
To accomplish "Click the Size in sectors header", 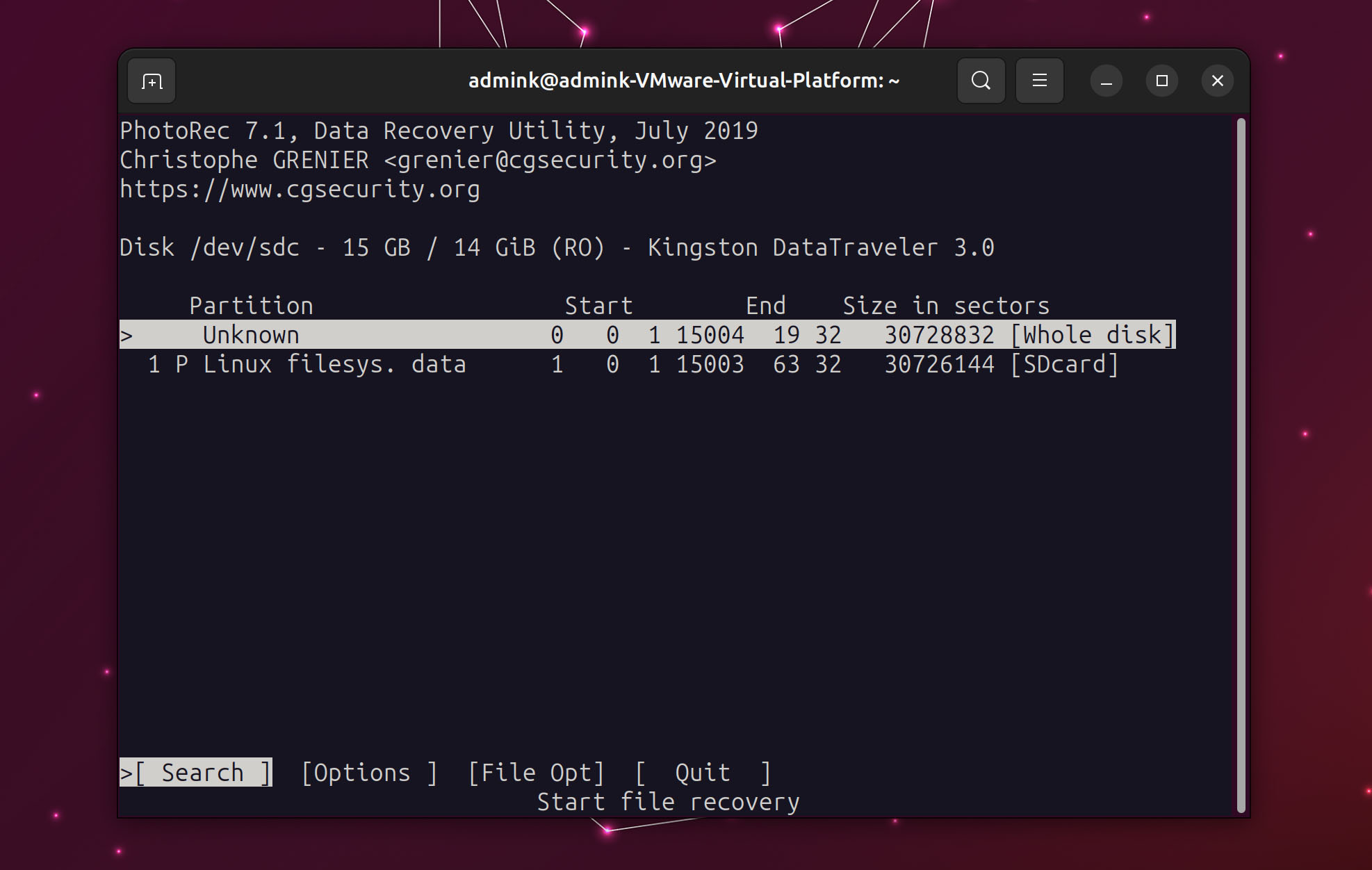I will 946,306.
